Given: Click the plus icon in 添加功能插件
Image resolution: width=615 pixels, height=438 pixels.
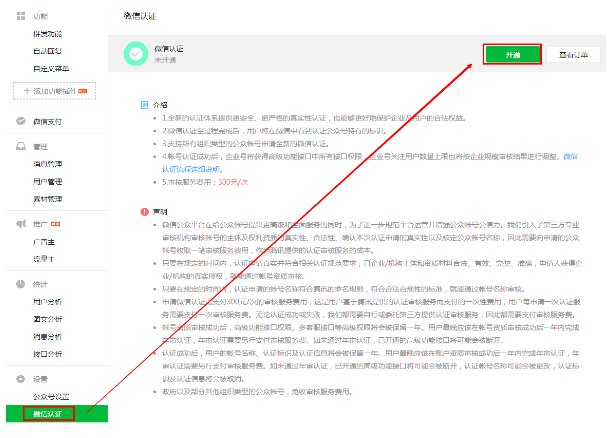Looking at the screenshot, I should 27,91.
